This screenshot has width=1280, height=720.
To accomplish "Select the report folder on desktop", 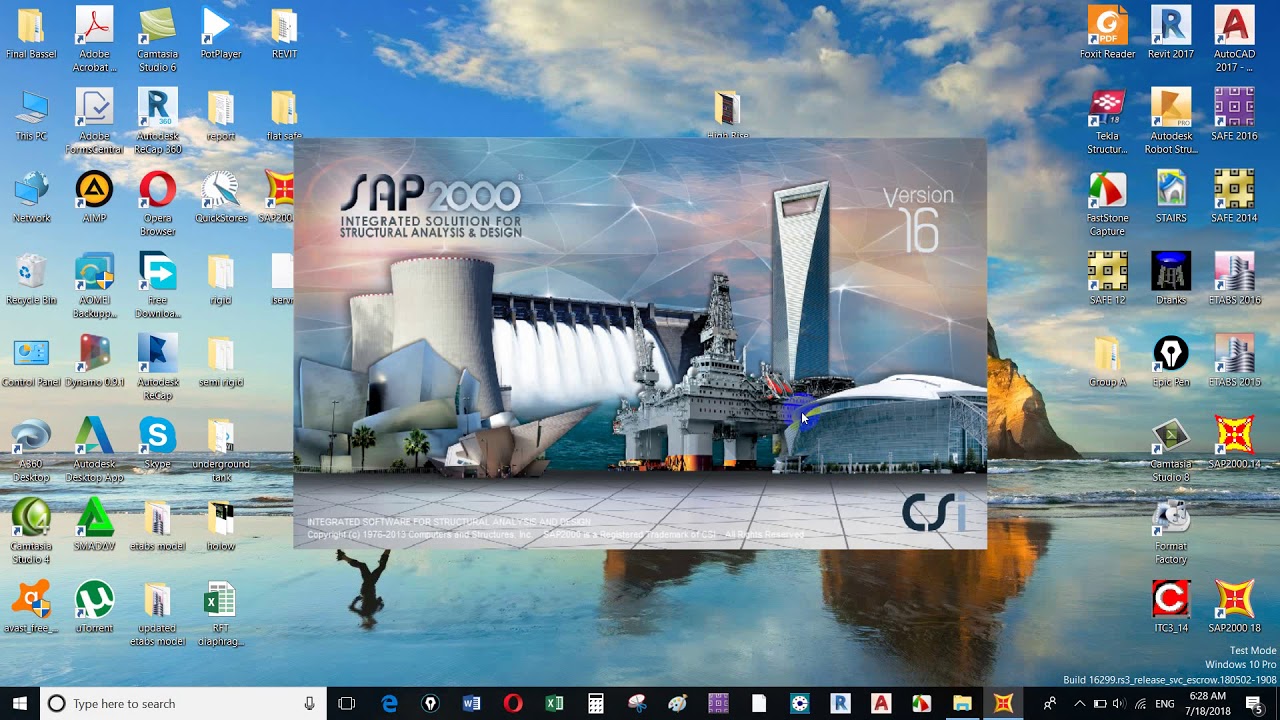I will pos(220,114).
